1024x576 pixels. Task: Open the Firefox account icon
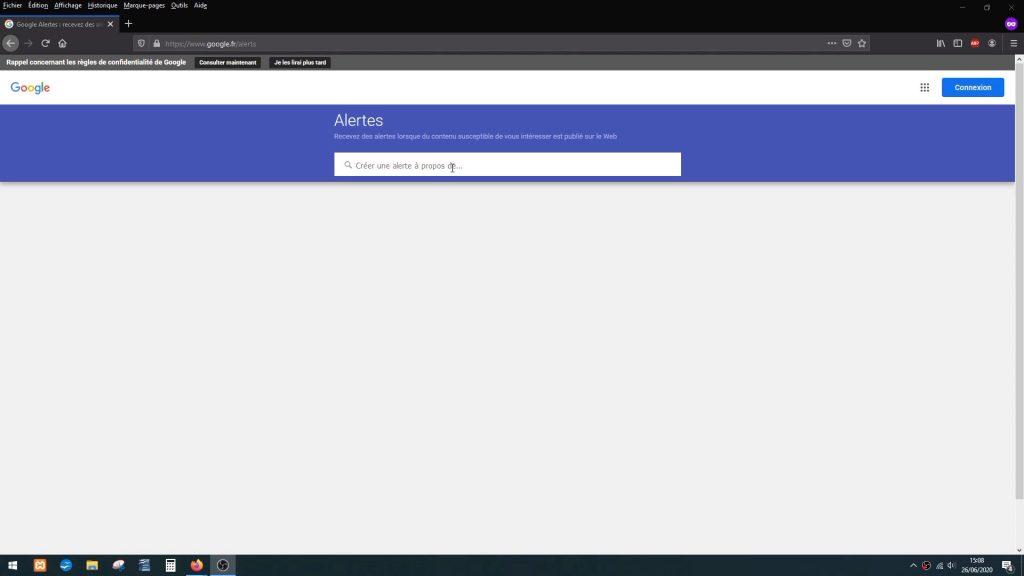click(x=991, y=43)
